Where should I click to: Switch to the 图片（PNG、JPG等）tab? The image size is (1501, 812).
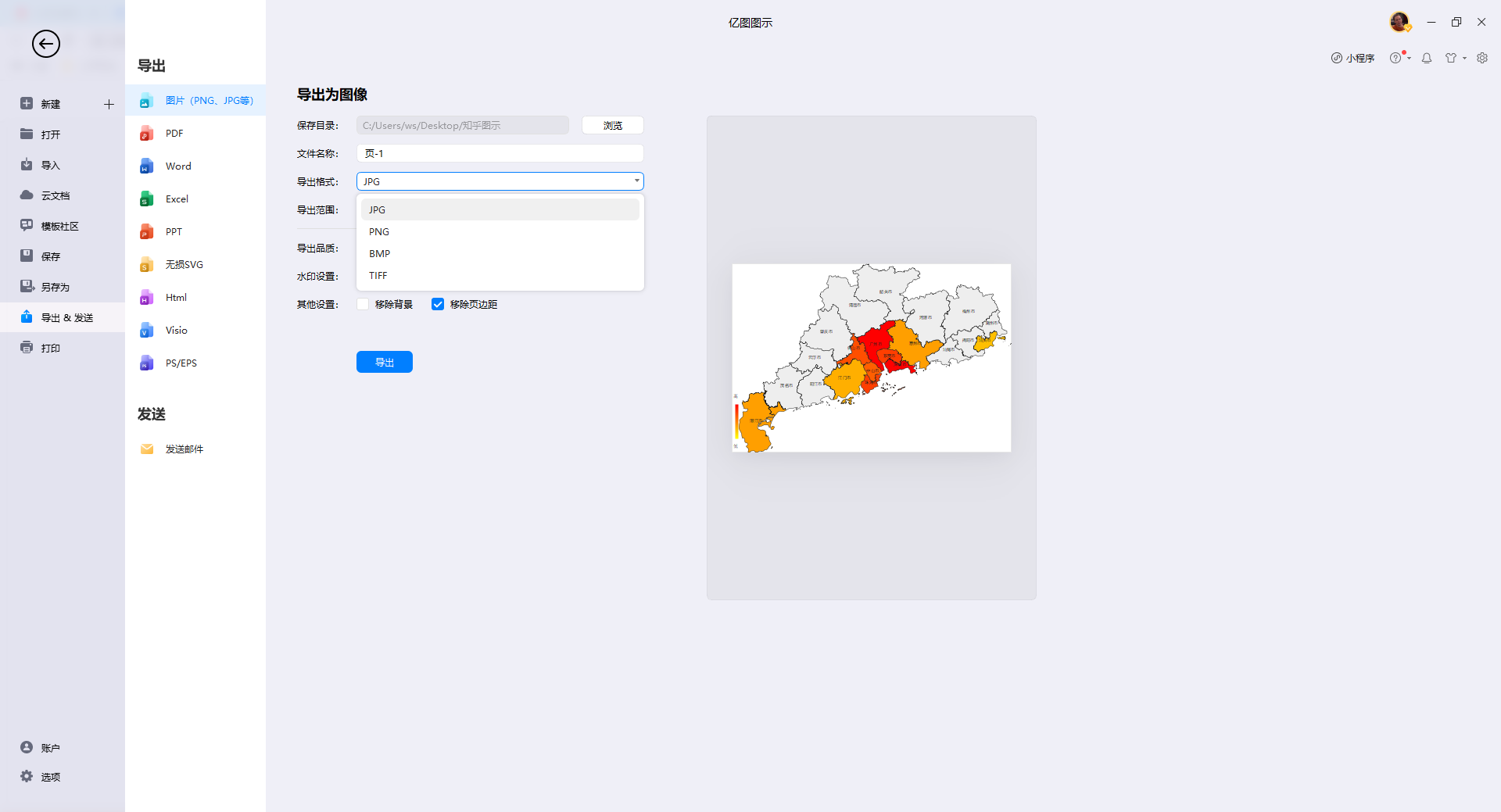pyautogui.click(x=208, y=100)
